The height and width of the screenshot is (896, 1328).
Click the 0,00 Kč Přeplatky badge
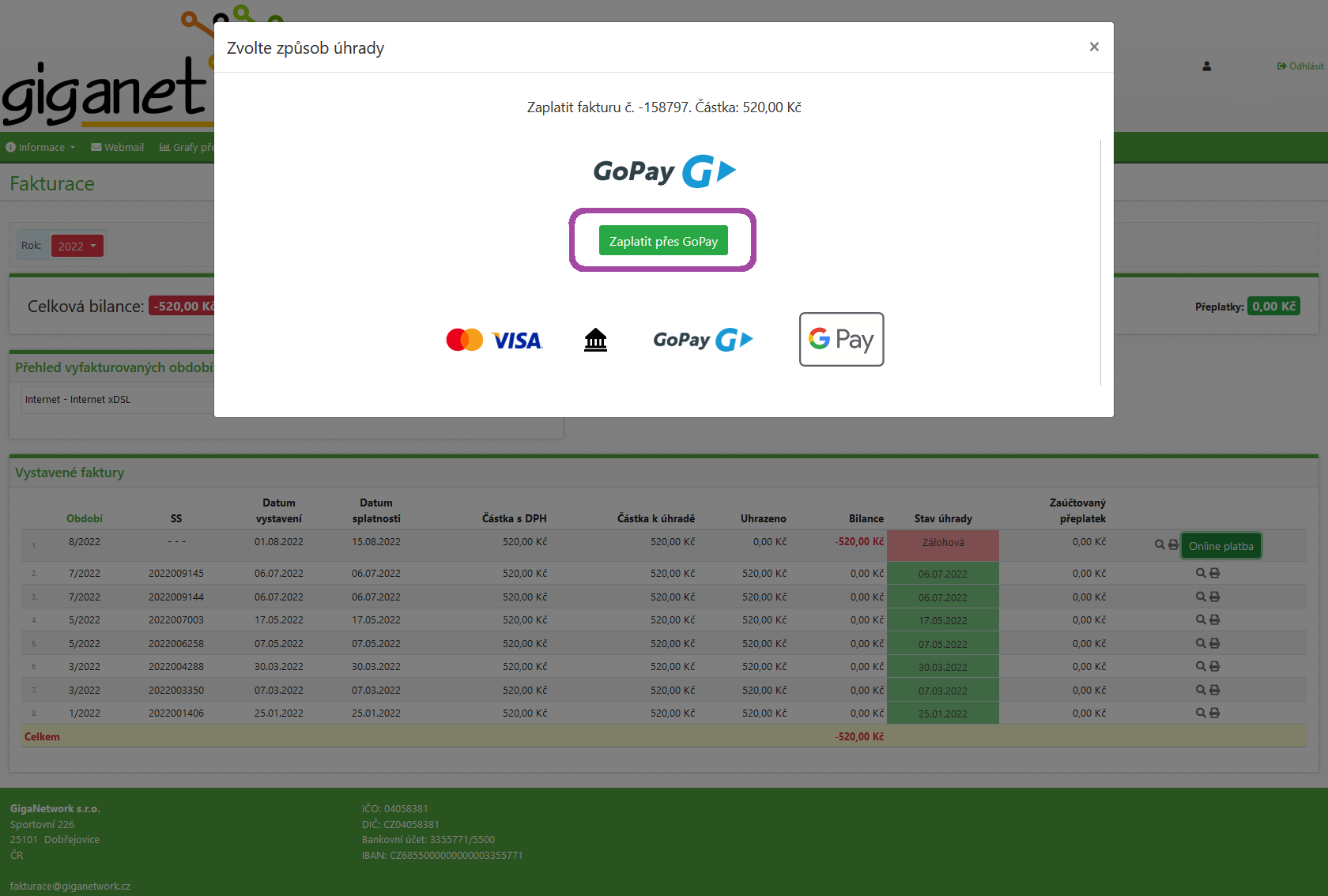[x=1273, y=306]
